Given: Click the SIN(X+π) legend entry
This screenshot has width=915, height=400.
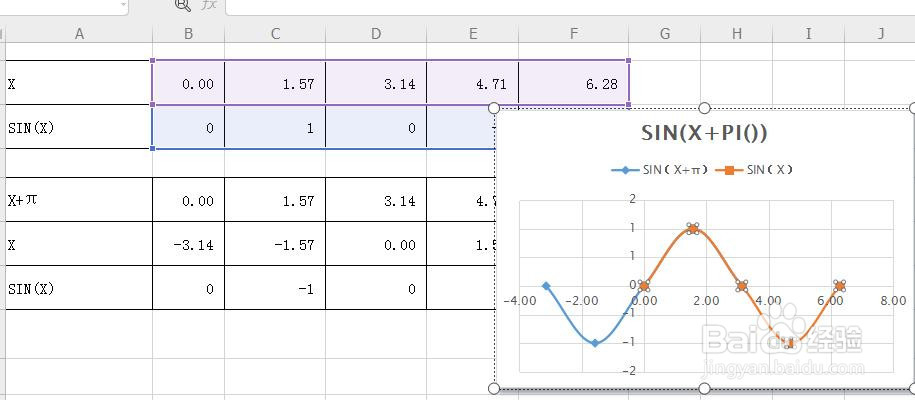Looking at the screenshot, I should pyautogui.click(x=660, y=170).
